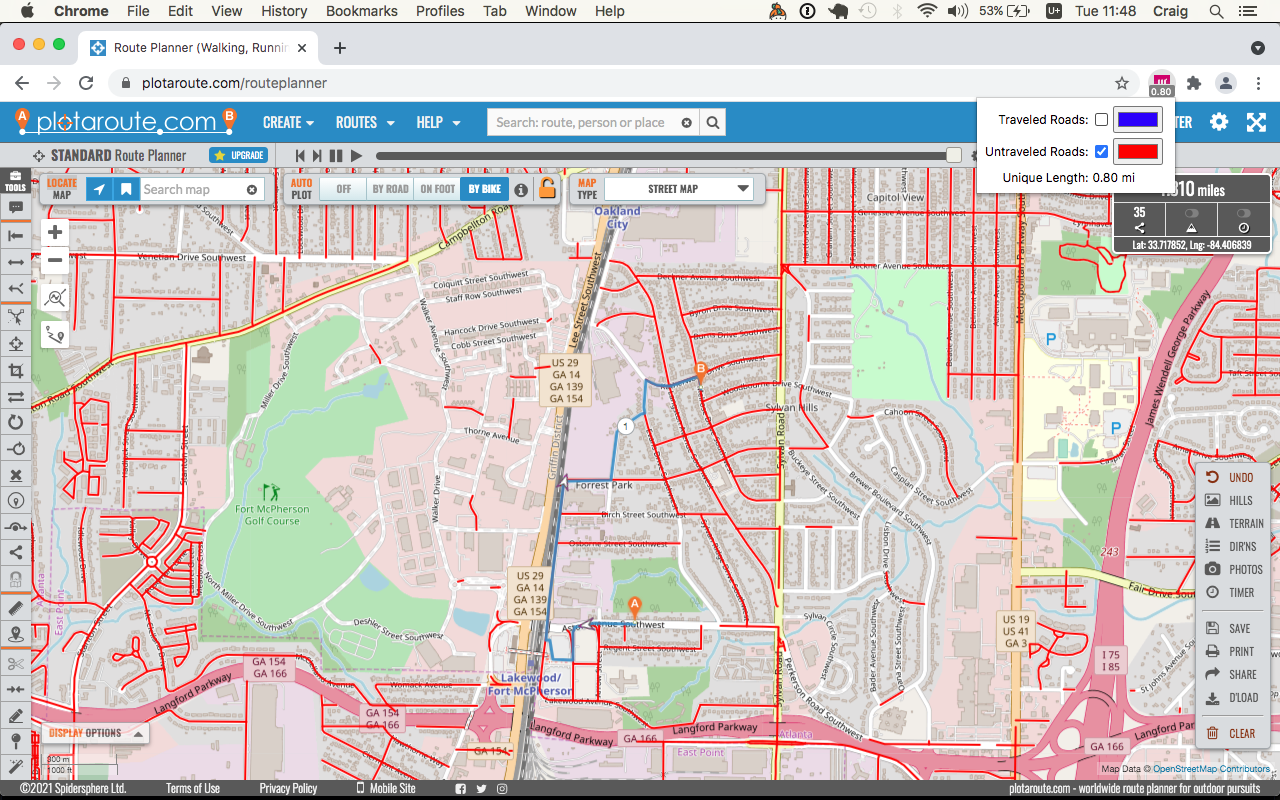Click the route information i icon

coord(521,188)
